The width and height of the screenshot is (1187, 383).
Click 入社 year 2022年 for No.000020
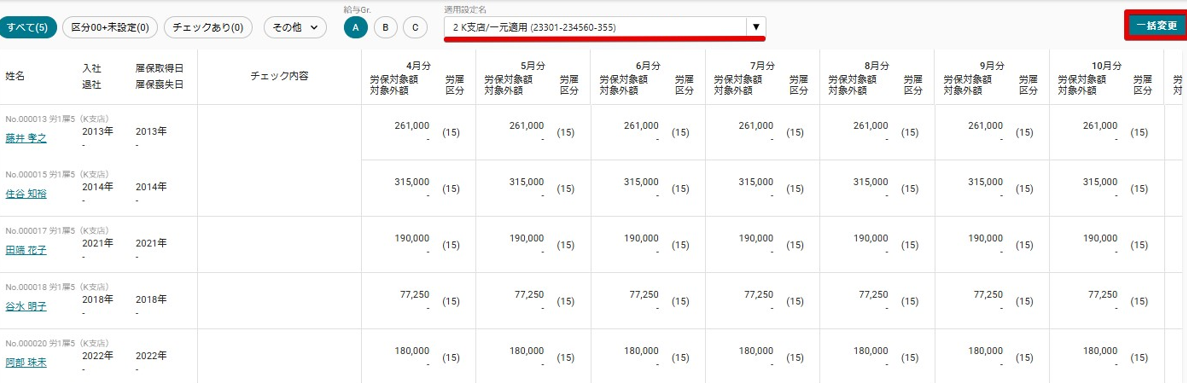(98, 355)
